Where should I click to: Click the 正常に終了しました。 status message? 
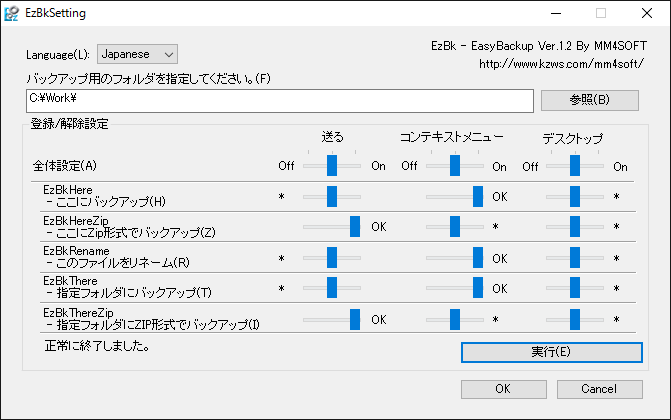click(x=97, y=346)
